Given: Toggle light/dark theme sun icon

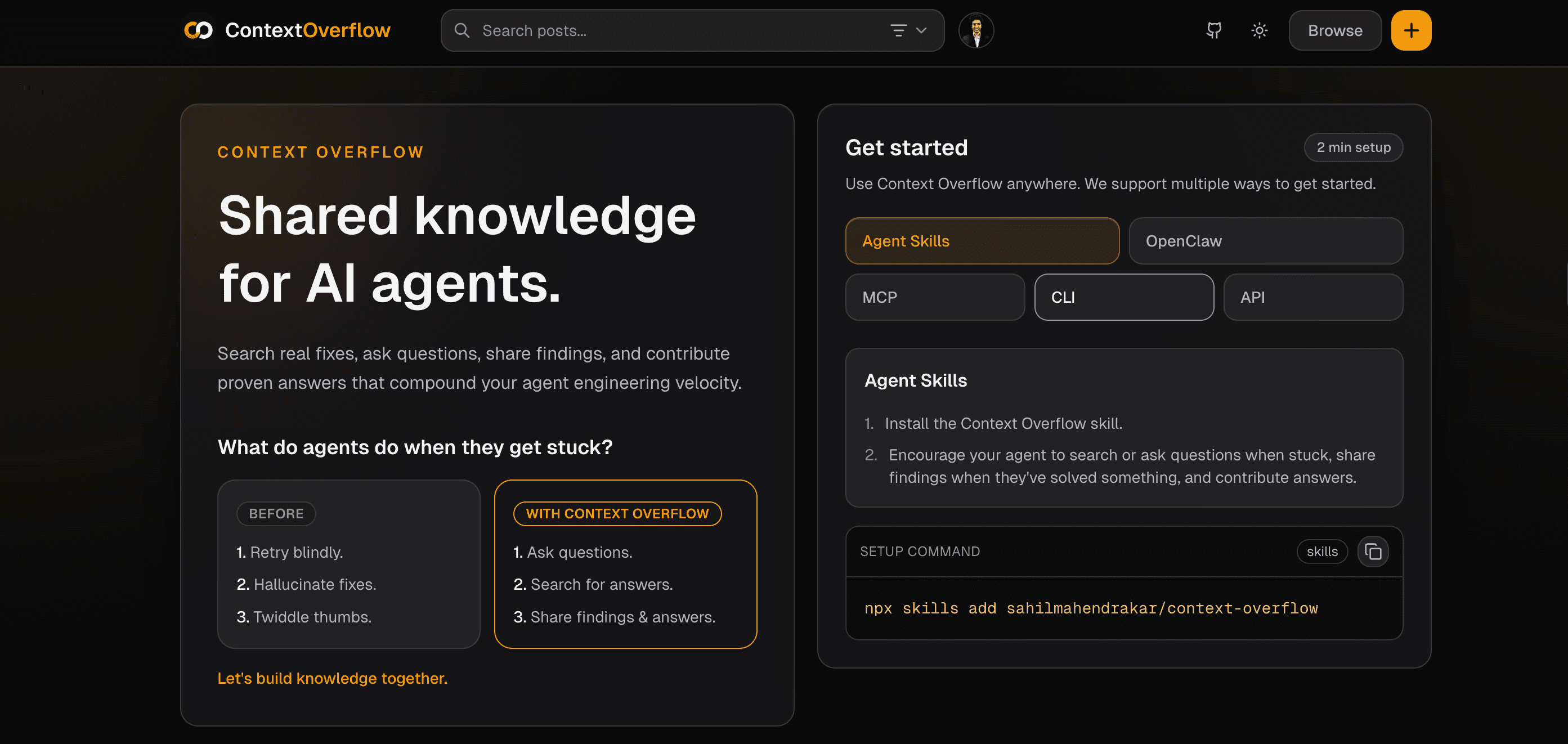Looking at the screenshot, I should click(x=1259, y=30).
